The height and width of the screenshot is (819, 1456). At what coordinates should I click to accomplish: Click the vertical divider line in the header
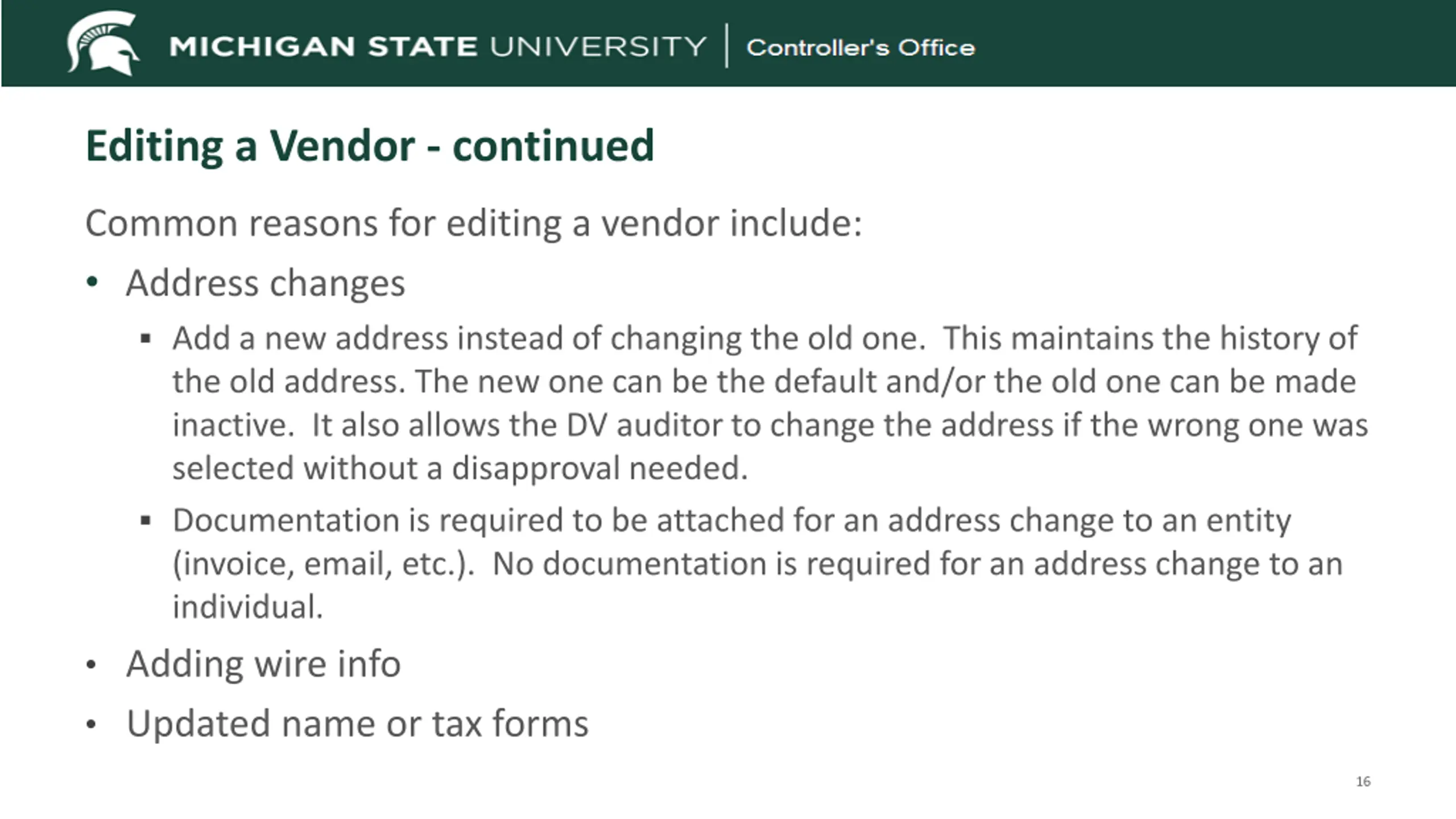(727, 45)
